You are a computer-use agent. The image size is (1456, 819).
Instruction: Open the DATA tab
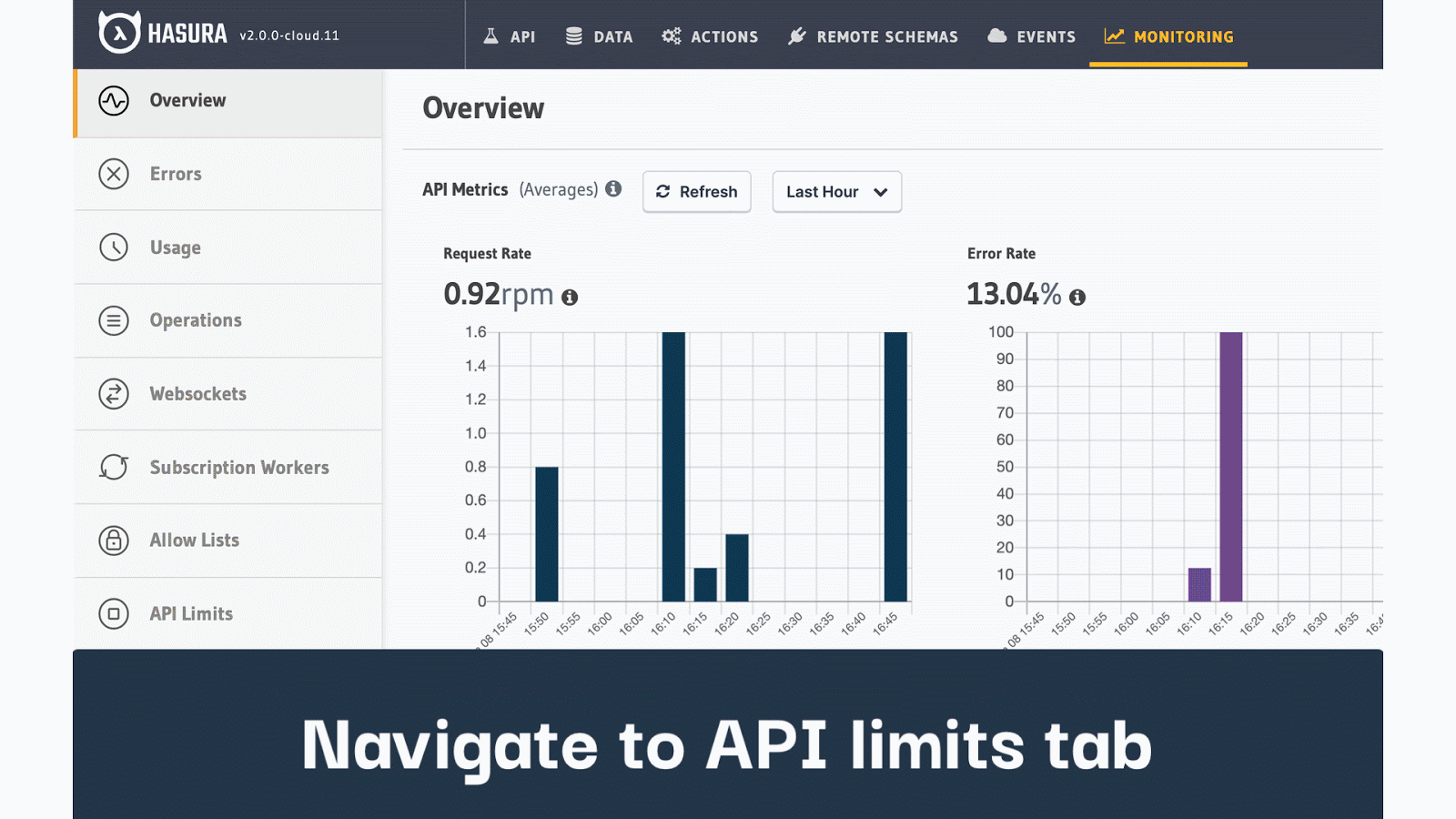tap(599, 36)
